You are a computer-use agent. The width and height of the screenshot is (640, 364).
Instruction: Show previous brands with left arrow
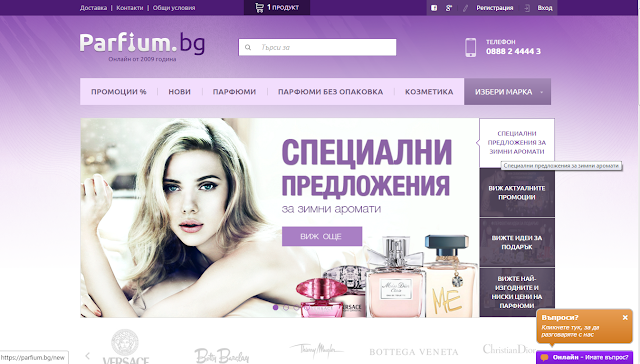(x=87, y=356)
